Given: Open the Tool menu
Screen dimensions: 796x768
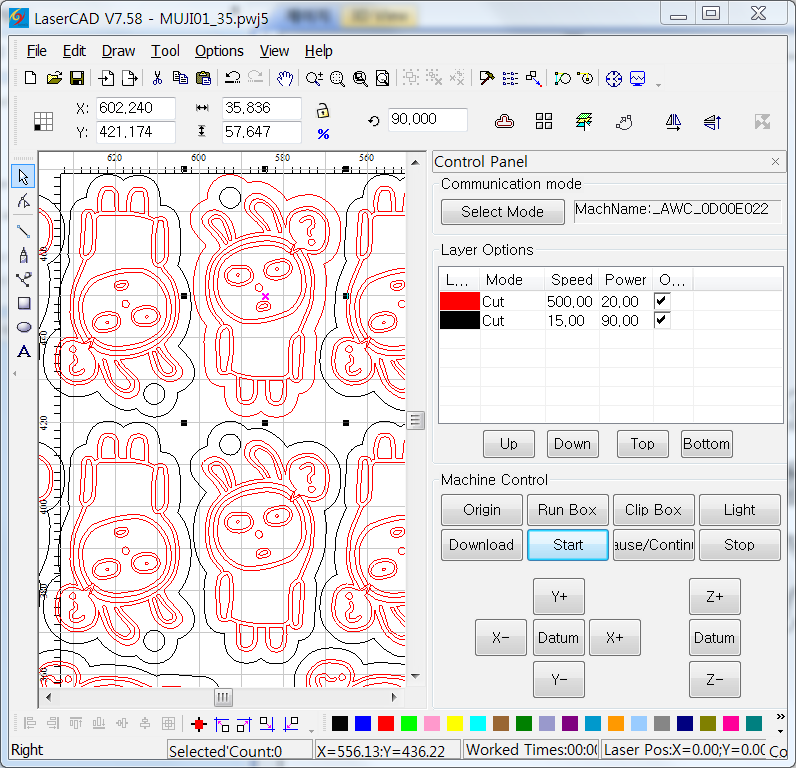Looking at the screenshot, I should tap(165, 51).
